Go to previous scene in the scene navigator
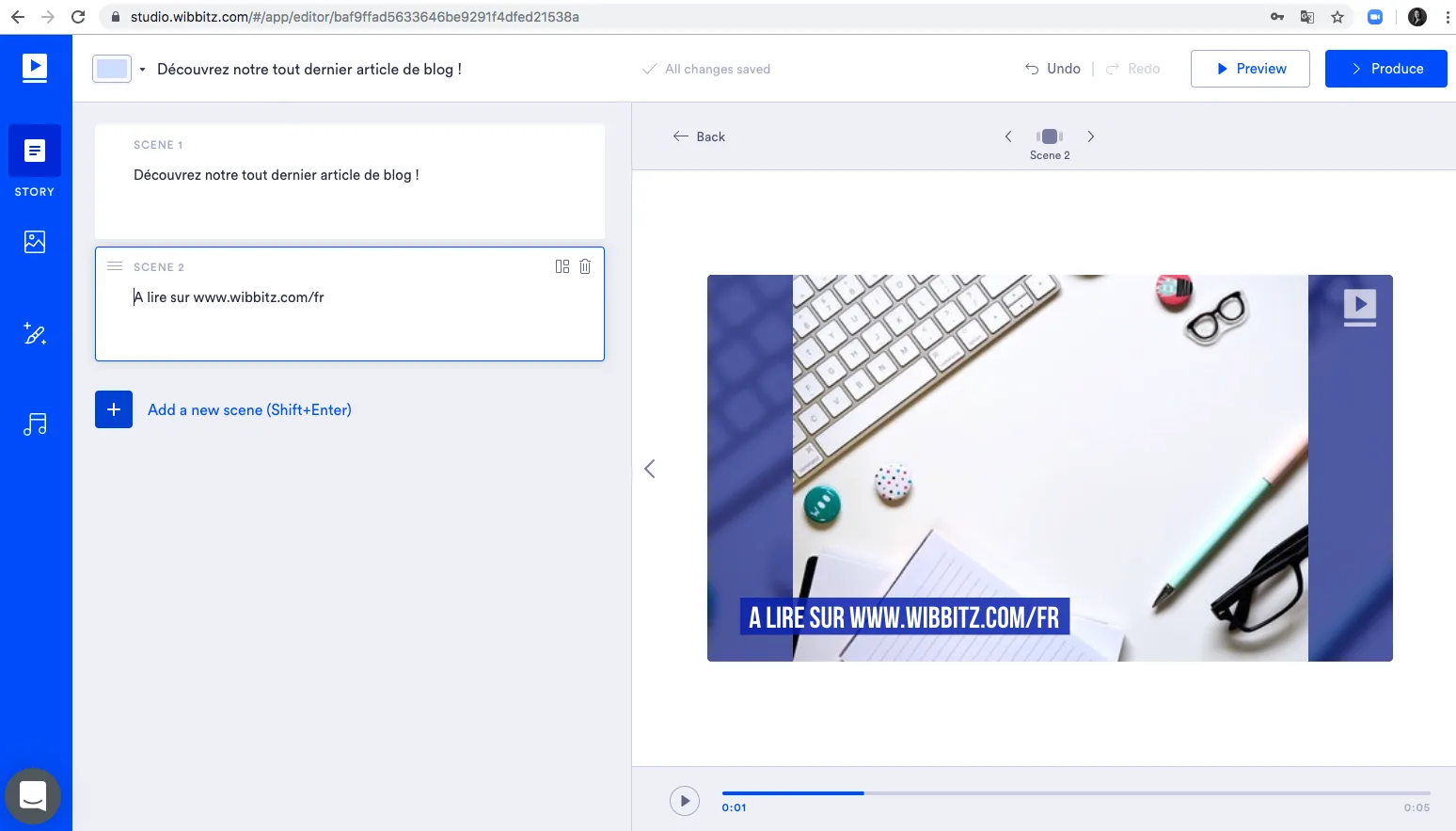Image resolution: width=1456 pixels, height=831 pixels. pyautogui.click(x=1008, y=136)
